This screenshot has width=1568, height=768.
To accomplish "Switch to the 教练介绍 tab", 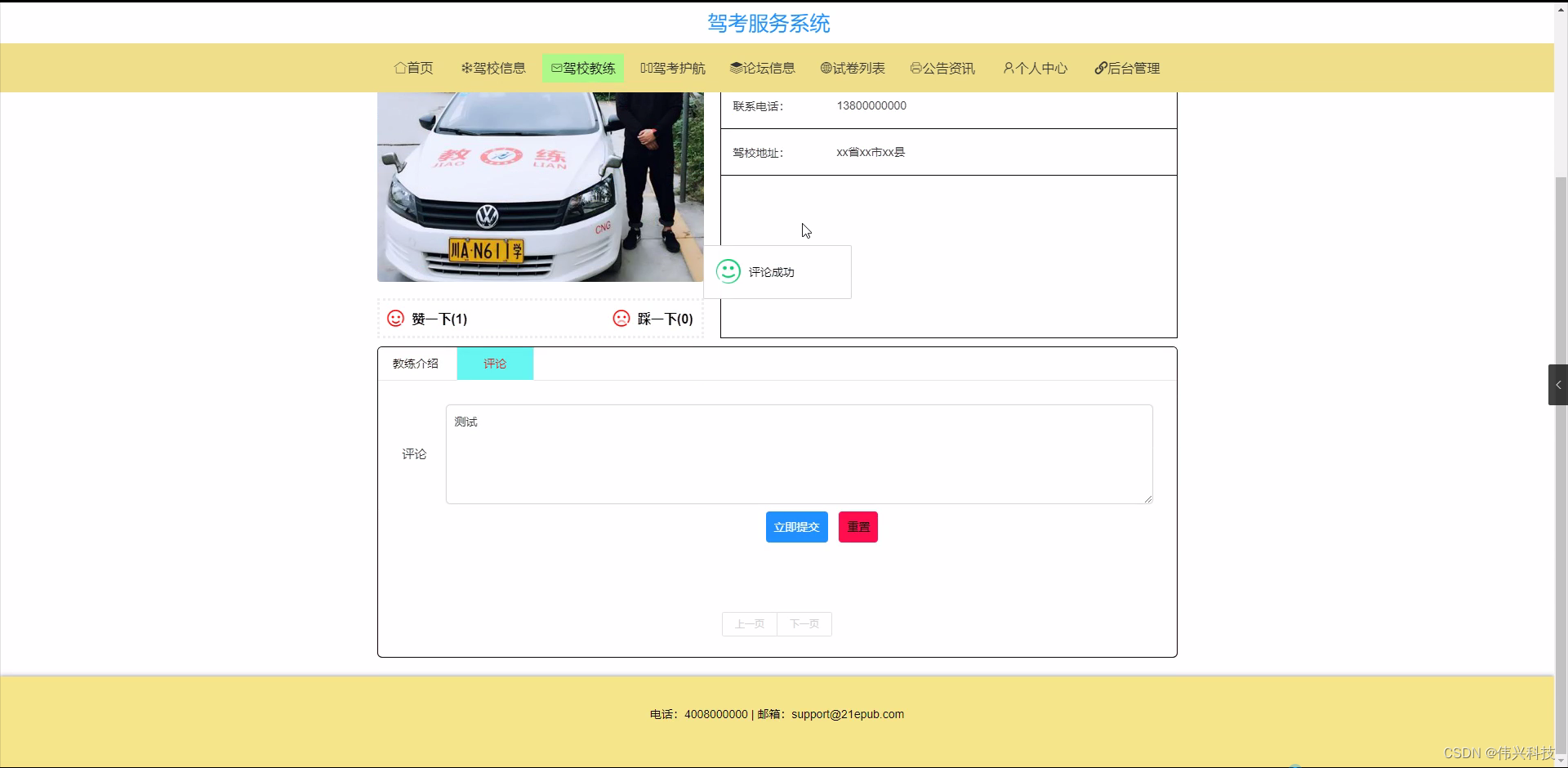I will pos(415,364).
